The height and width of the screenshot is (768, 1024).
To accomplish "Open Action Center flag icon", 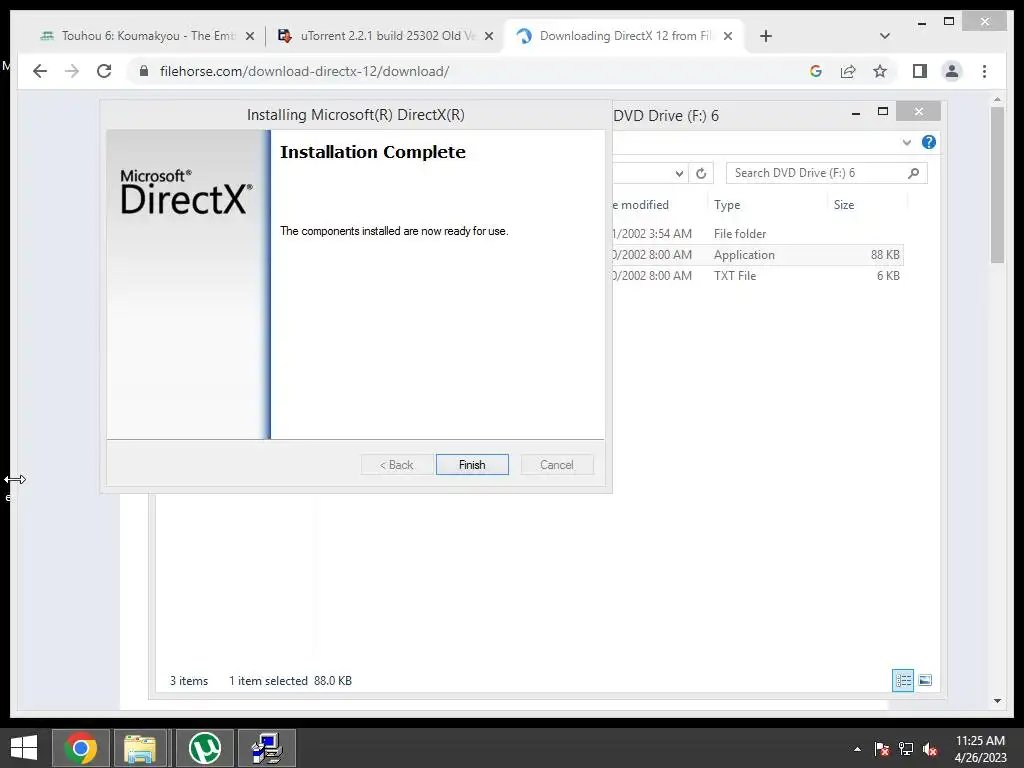I will coord(882,749).
